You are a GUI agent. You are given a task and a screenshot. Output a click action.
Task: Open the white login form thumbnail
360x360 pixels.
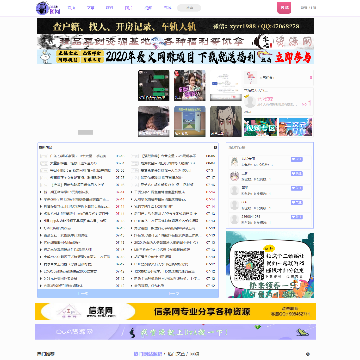point(226,85)
